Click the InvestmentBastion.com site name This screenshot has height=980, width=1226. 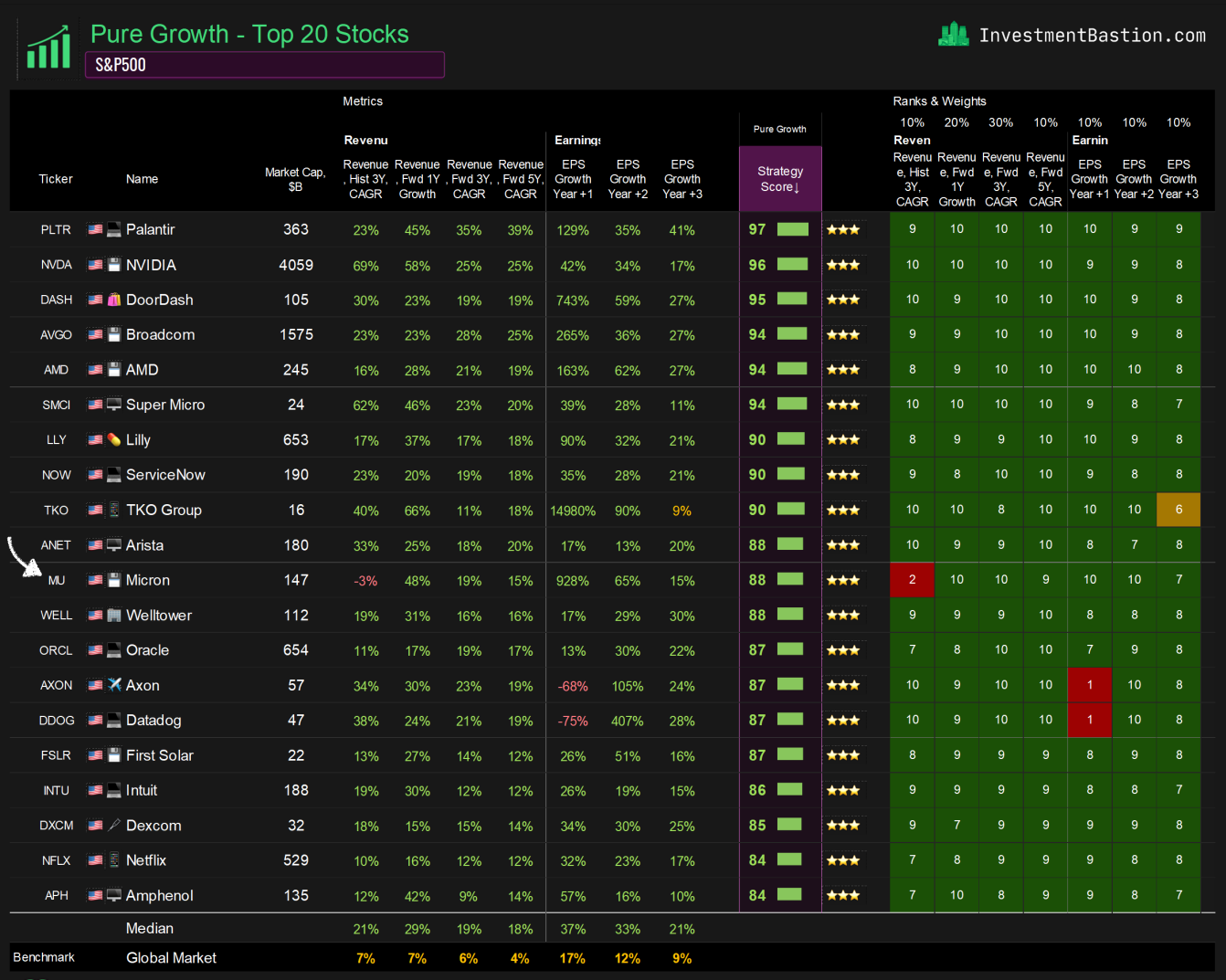(x=1093, y=36)
